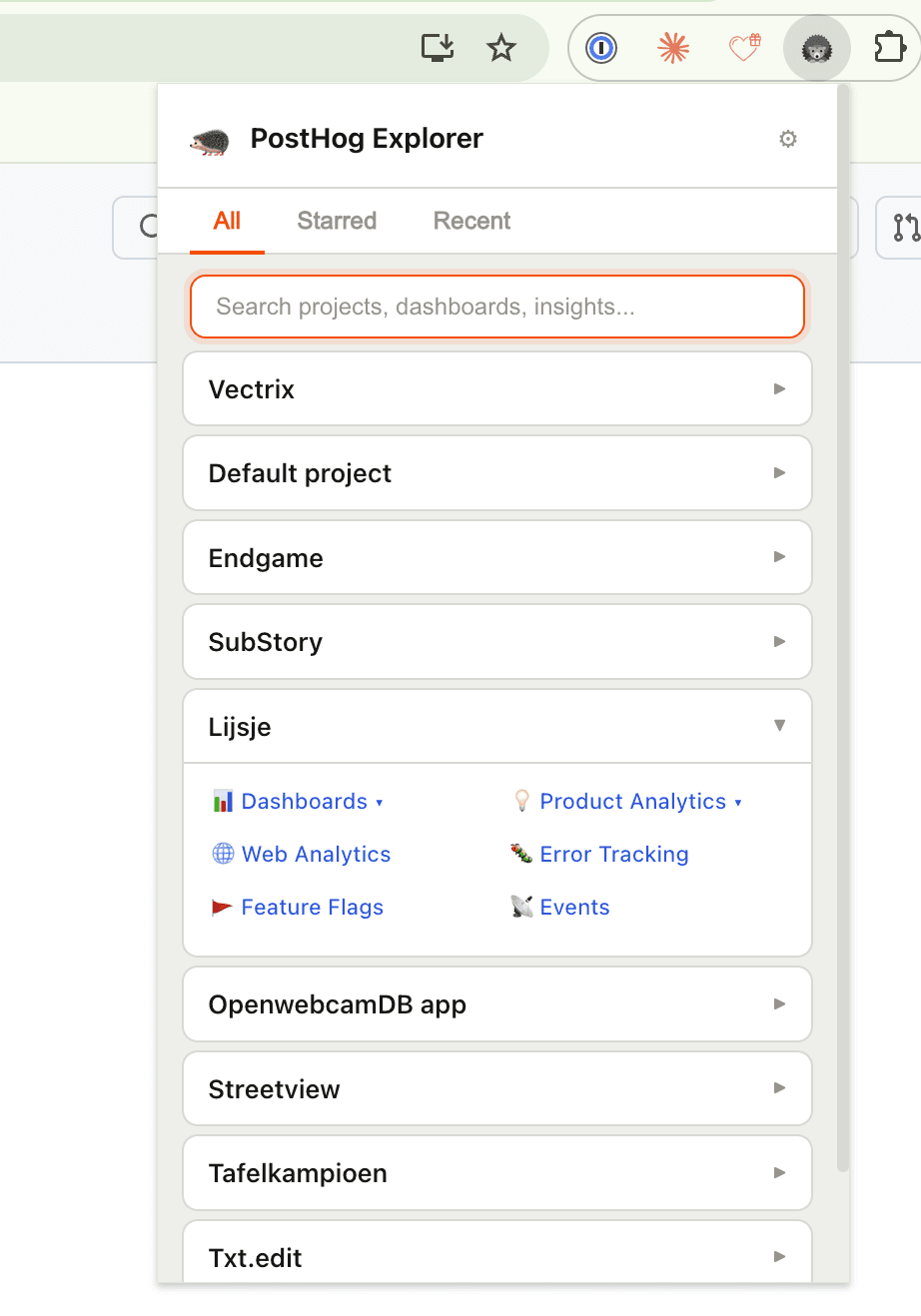Click the Web Analytics globe icon

pyautogui.click(x=223, y=854)
